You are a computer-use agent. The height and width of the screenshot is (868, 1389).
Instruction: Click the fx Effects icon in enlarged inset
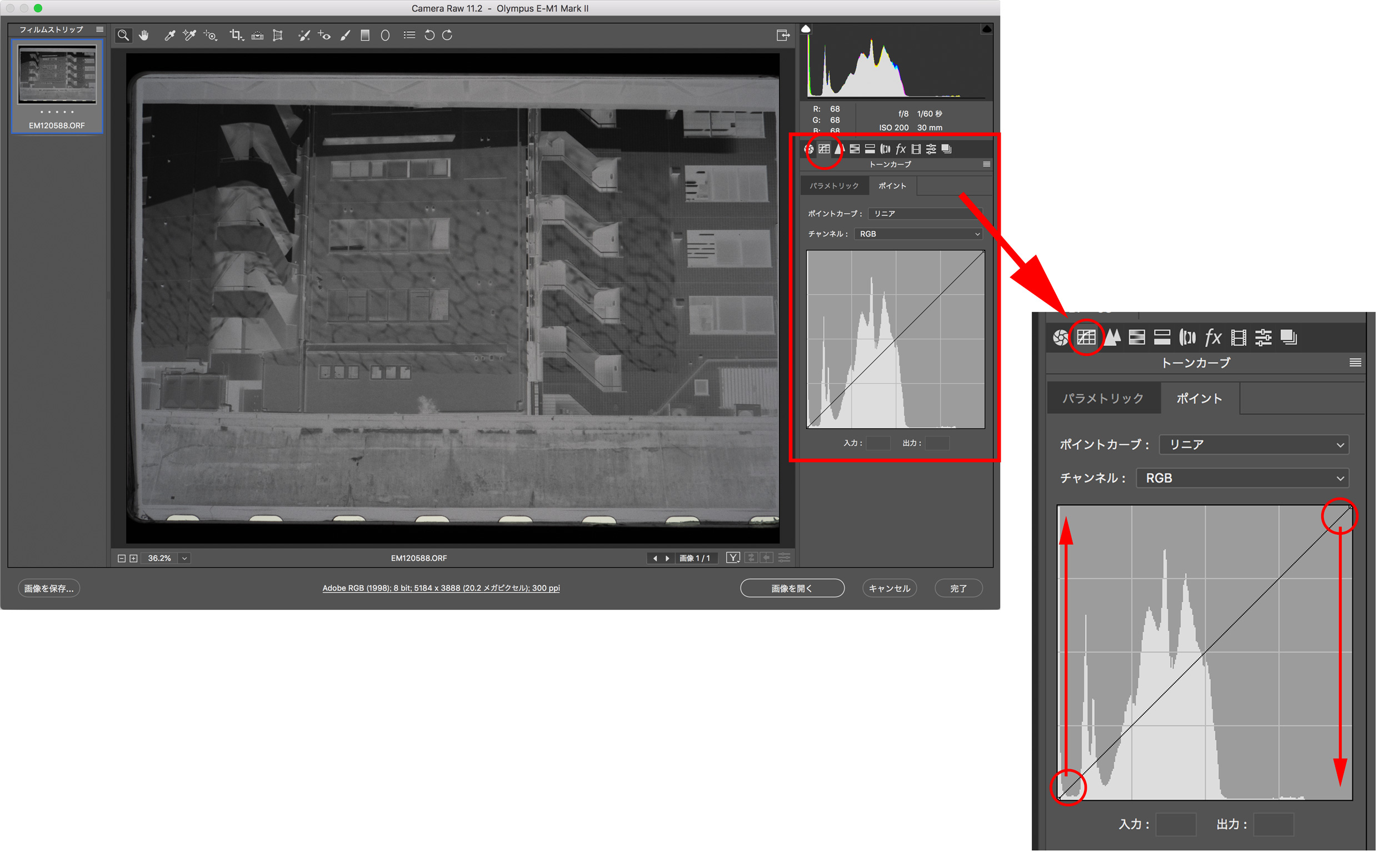1213,338
